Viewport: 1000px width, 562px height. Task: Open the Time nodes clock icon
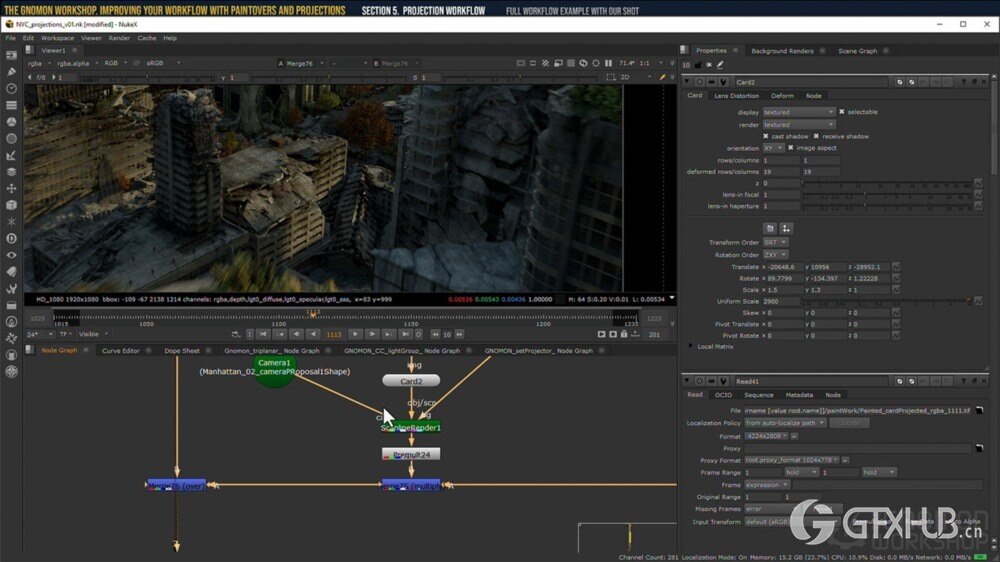point(11,89)
